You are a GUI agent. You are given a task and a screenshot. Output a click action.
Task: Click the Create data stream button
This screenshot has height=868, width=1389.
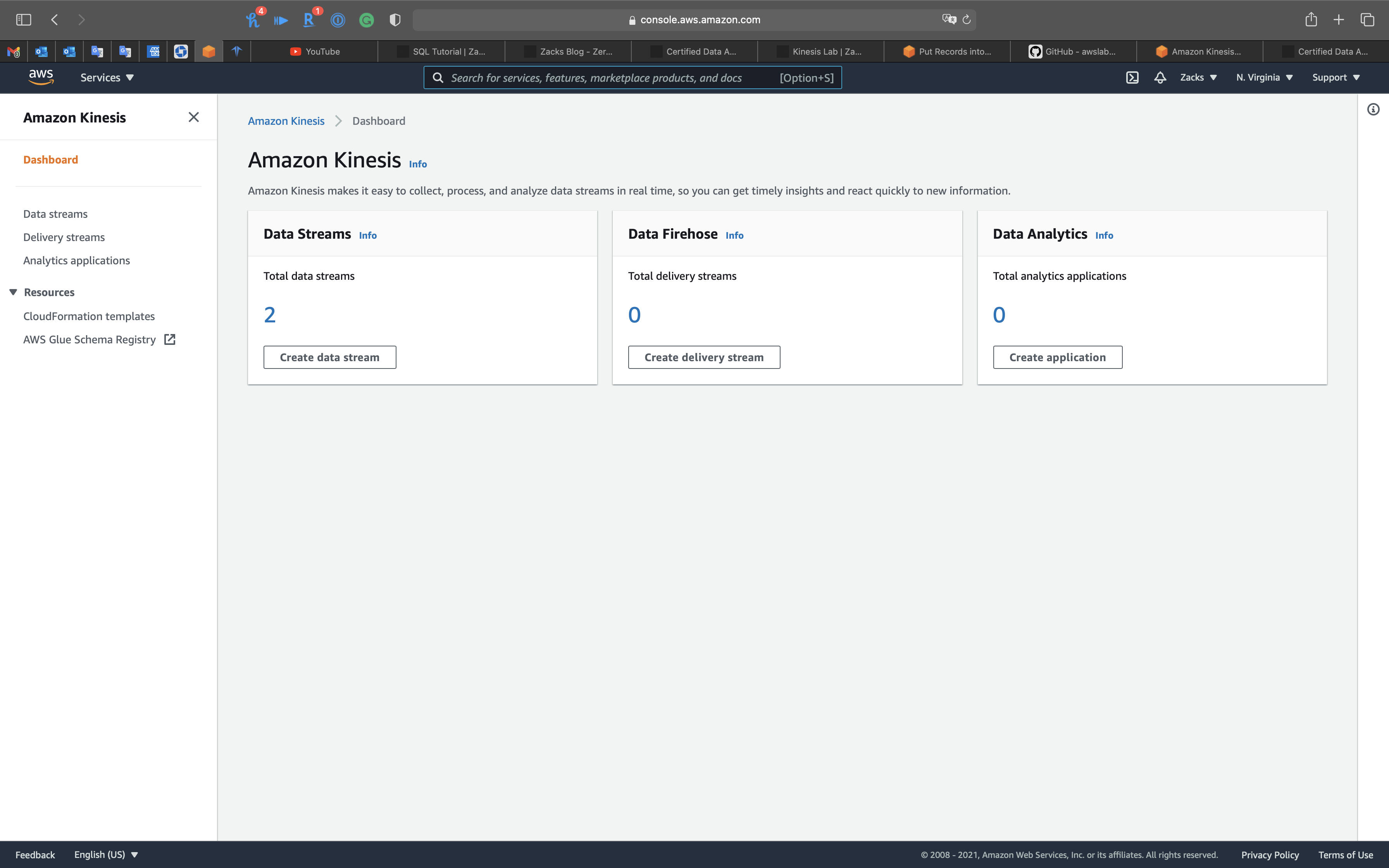click(329, 357)
